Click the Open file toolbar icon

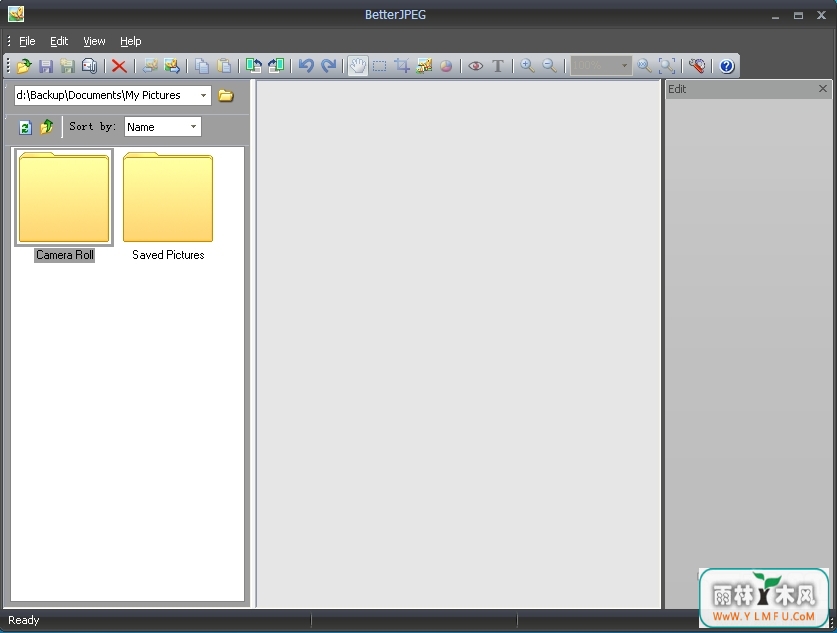click(x=24, y=66)
